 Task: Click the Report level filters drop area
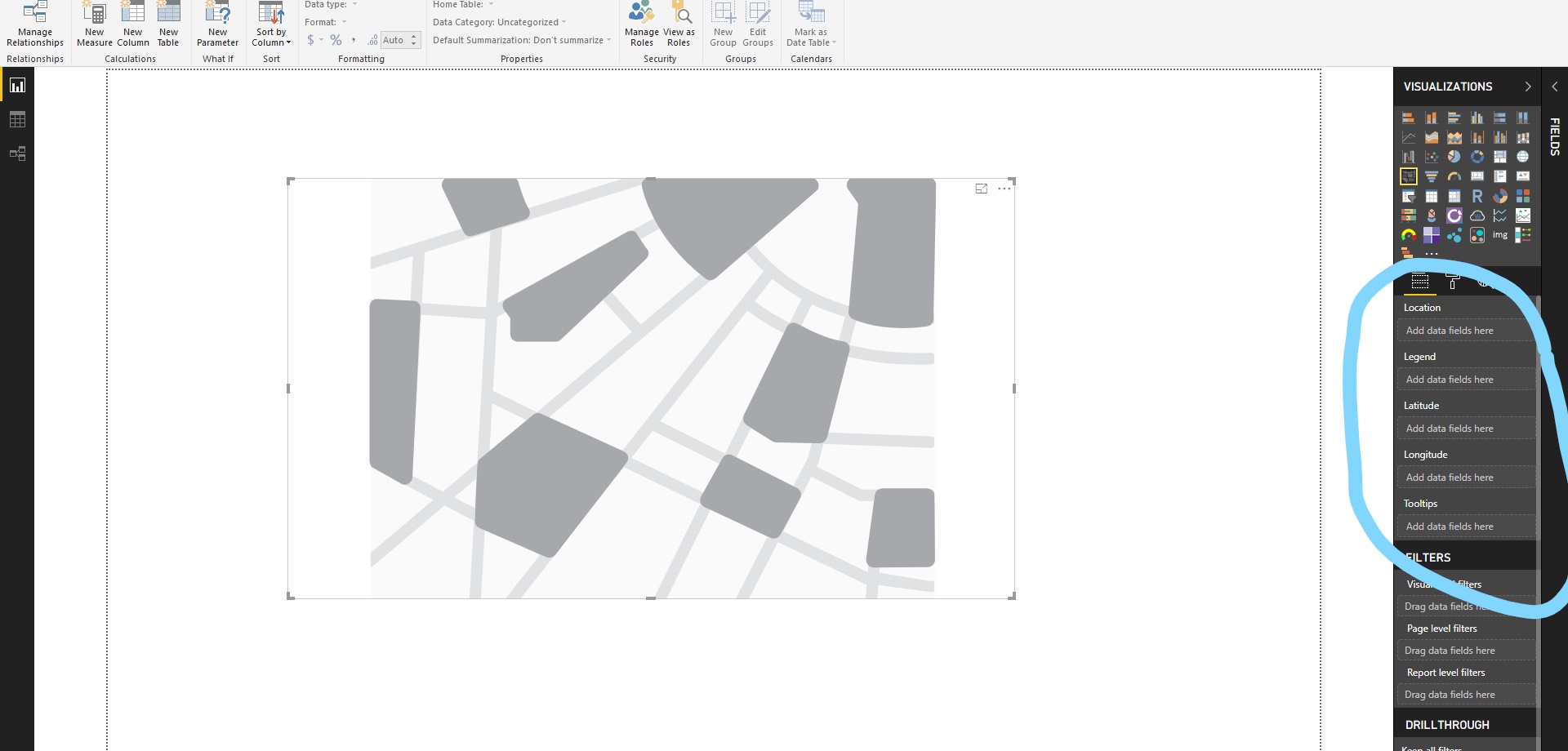coord(1467,695)
